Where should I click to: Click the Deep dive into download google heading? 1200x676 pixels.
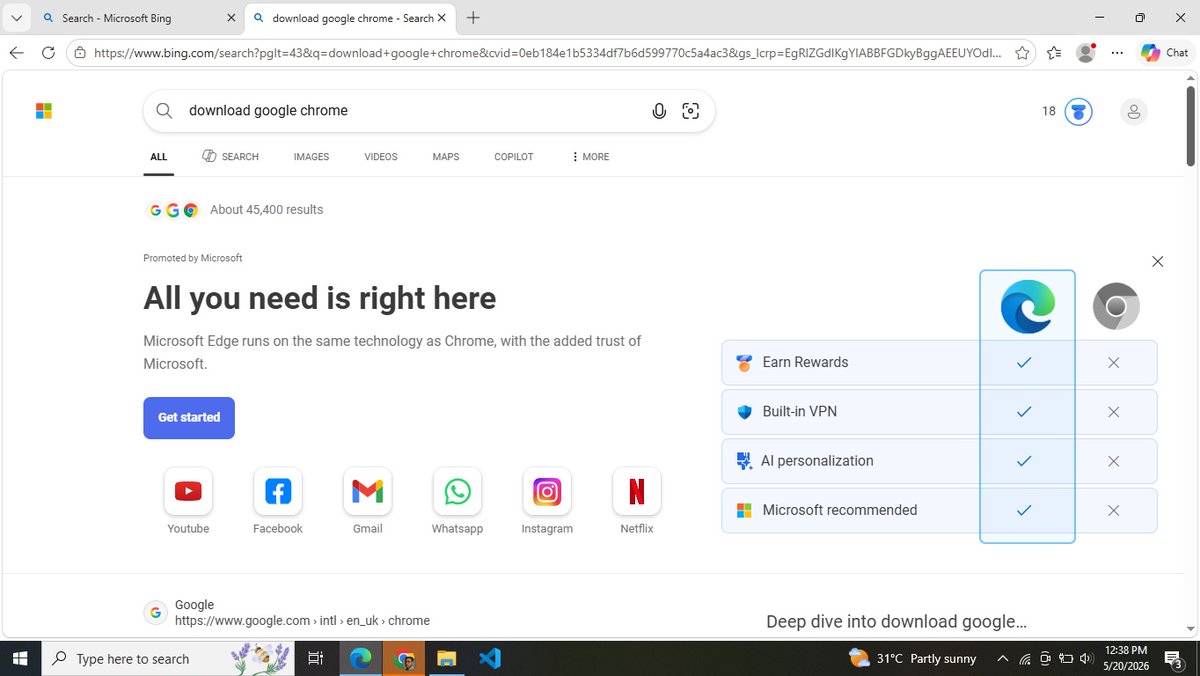[x=896, y=622]
